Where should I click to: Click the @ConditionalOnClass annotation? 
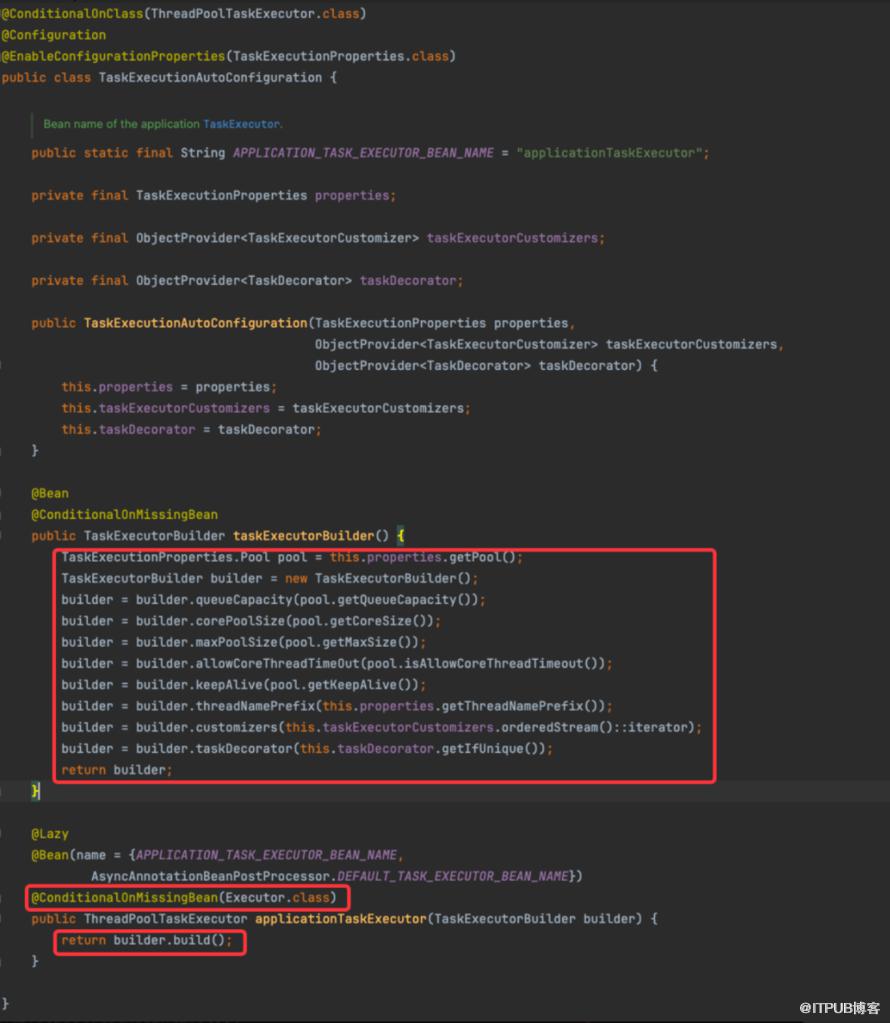pyautogui.click(x=72, y=14)
